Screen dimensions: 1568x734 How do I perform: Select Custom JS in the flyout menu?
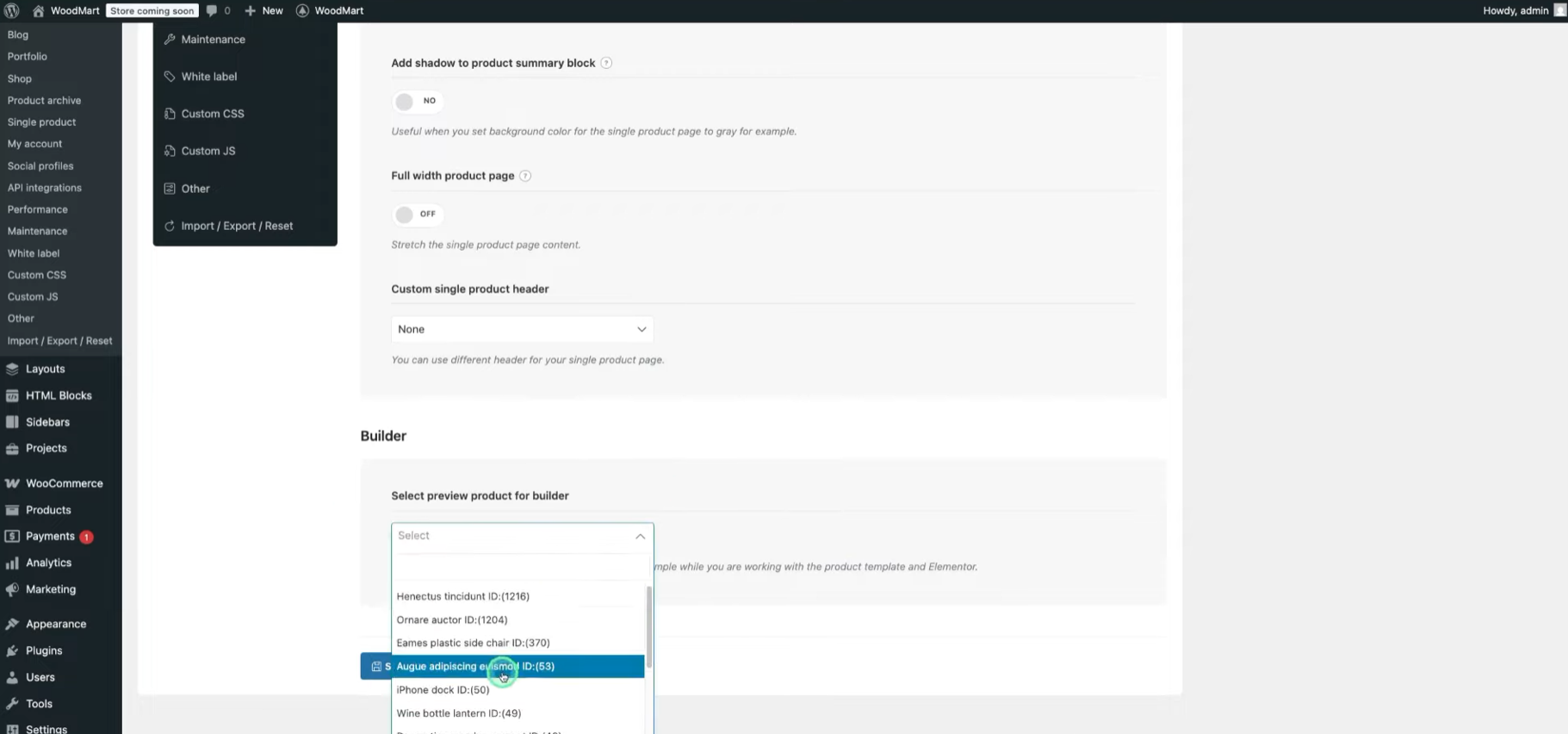pos(208,151)
